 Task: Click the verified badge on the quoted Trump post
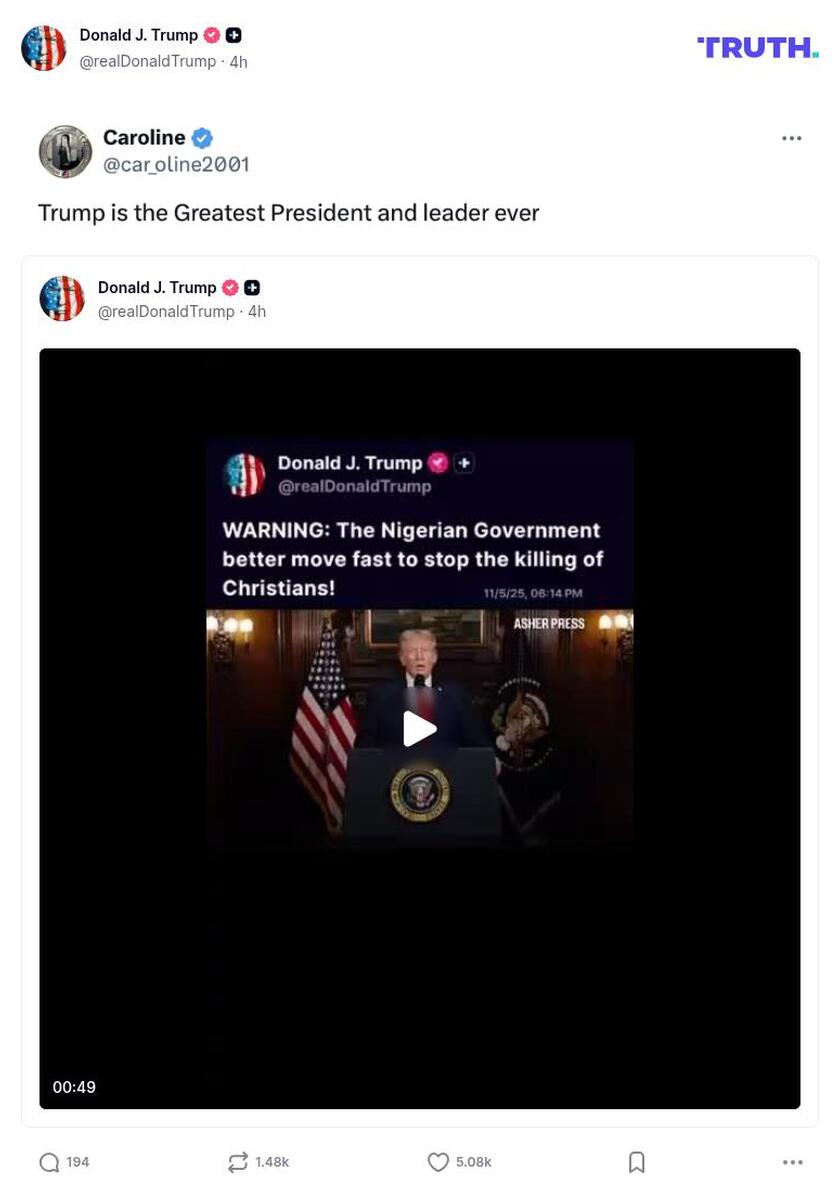tap(230, 287)
